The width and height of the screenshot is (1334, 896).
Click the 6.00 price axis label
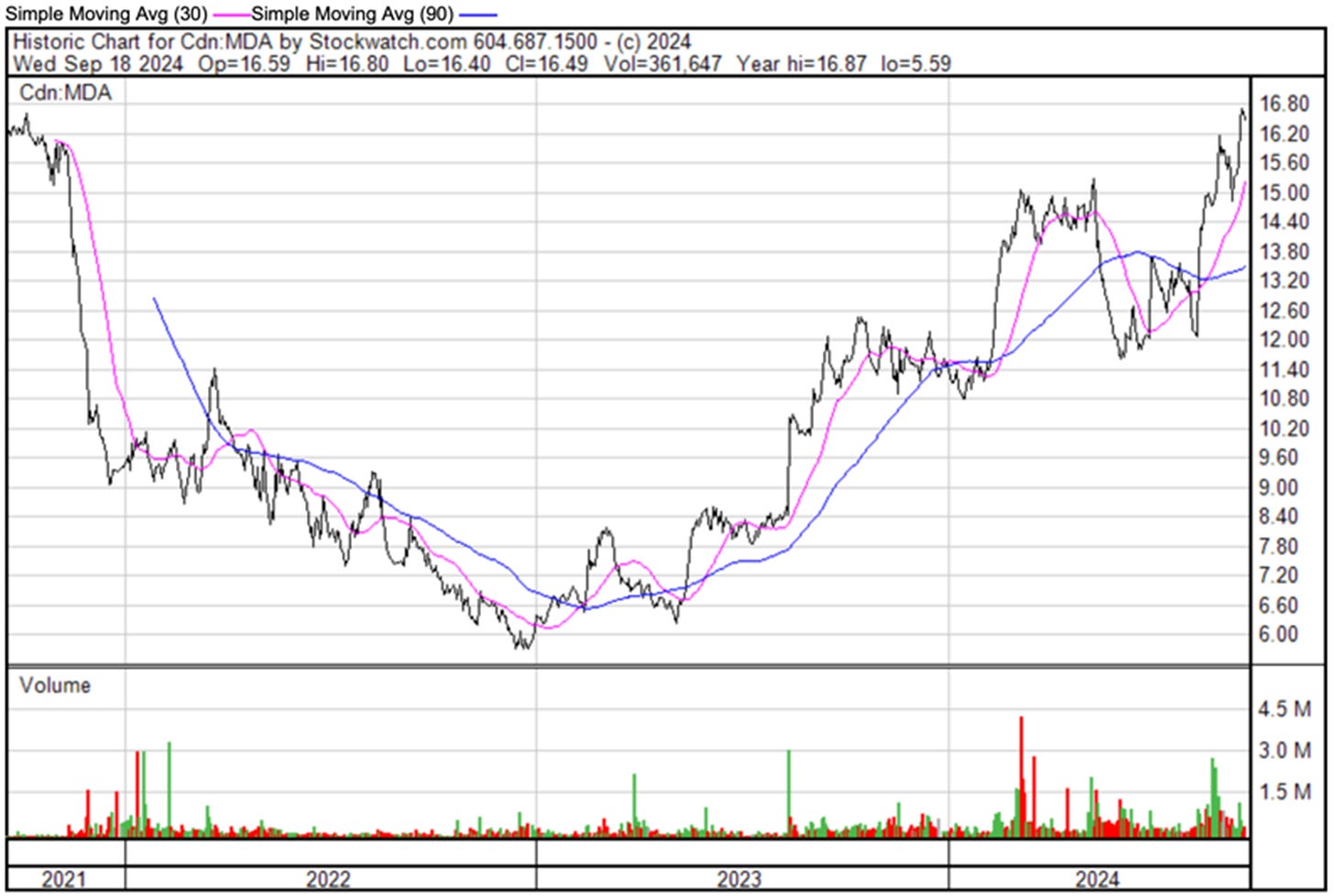pos(1280,634)
